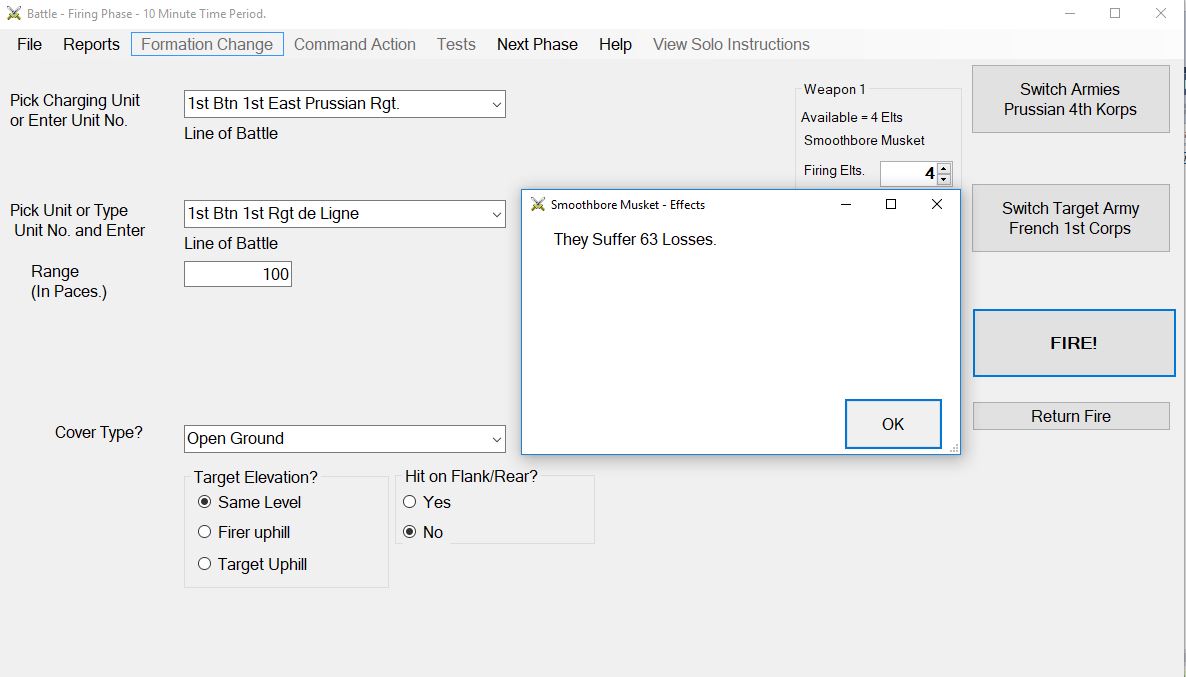Click the FIRE! button
This screenshot has height=677, width=1186.
point(1073,343)
